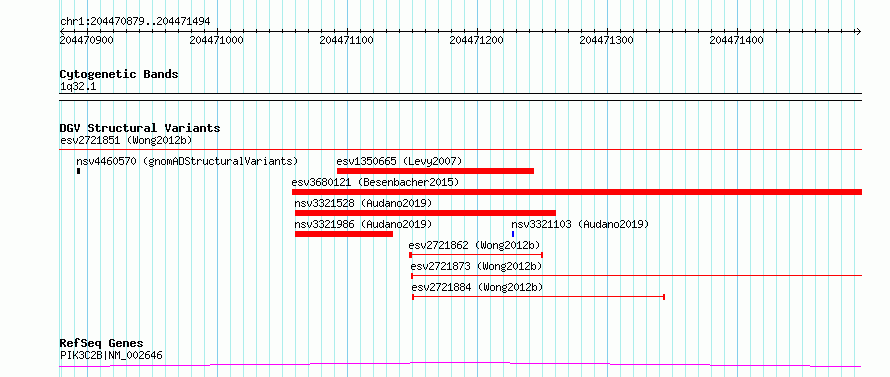Click ruler position 204471300

pyautogui.click(x=606, y=40)
